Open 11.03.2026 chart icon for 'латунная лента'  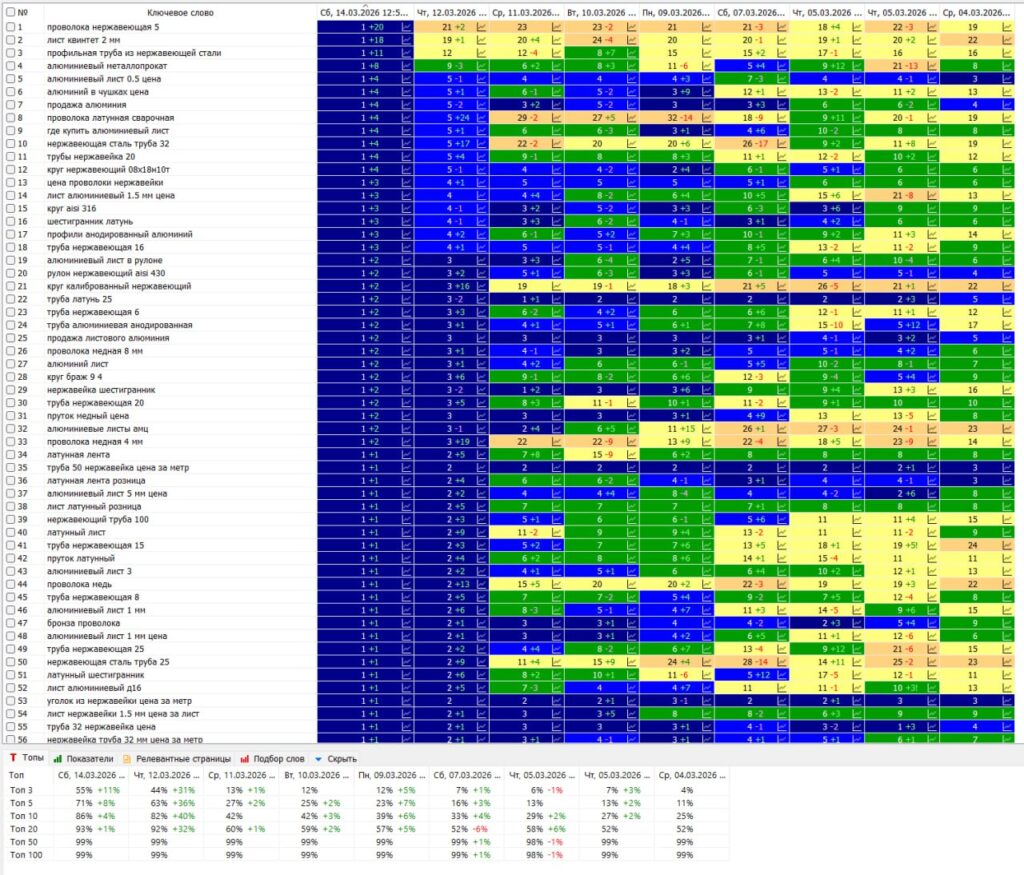click(x=556, y=454)
